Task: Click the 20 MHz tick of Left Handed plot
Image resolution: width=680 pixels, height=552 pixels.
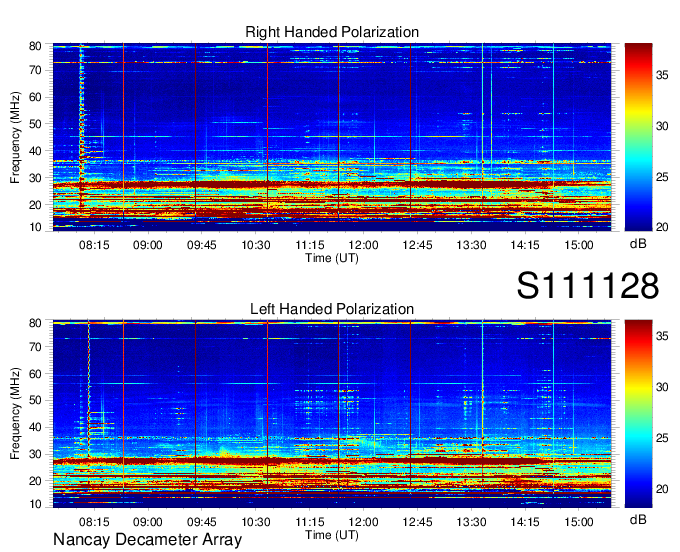Action: (35, 481)
